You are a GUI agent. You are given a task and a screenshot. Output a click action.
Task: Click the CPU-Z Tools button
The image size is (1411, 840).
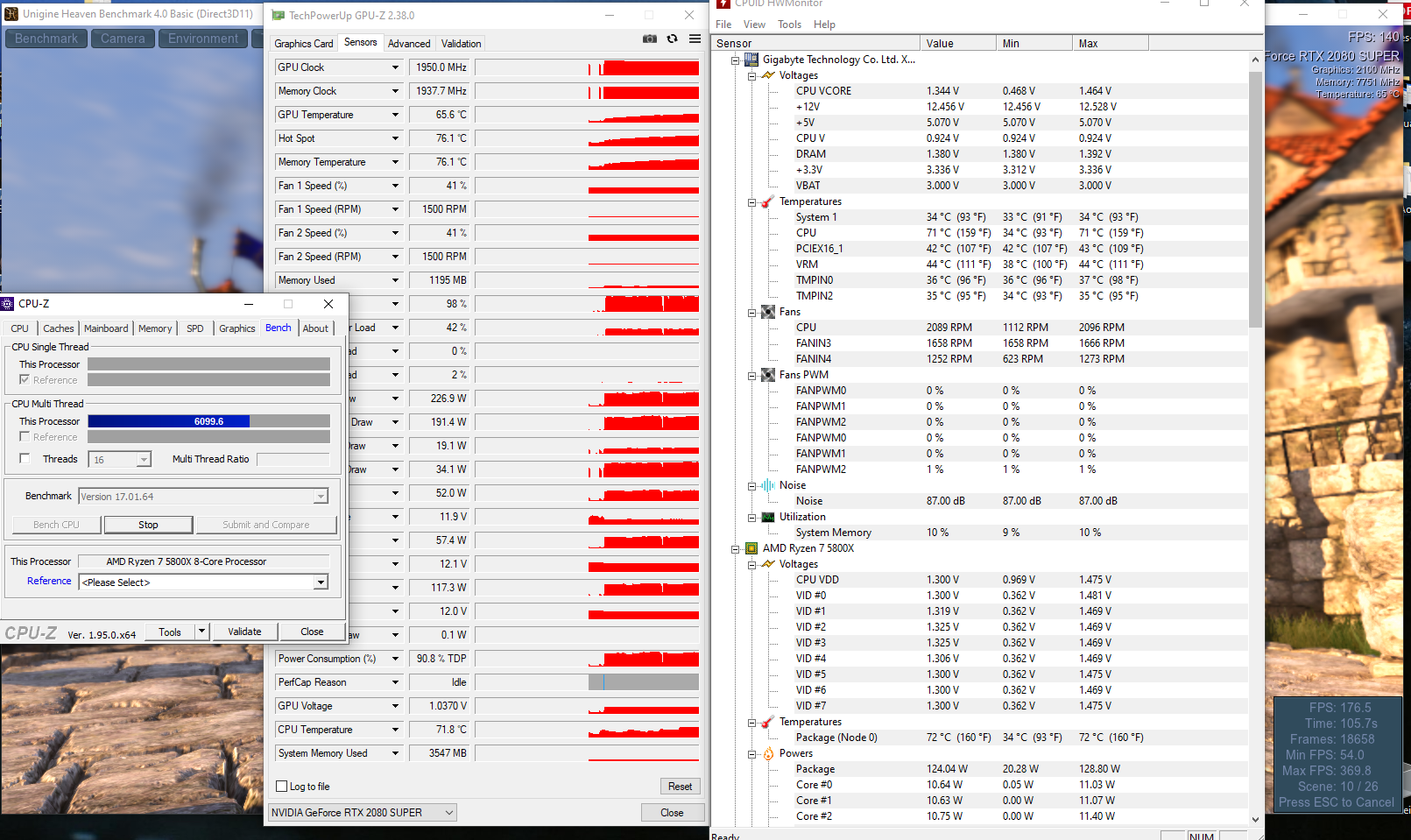pyautogui.click(x=170, y=632)
